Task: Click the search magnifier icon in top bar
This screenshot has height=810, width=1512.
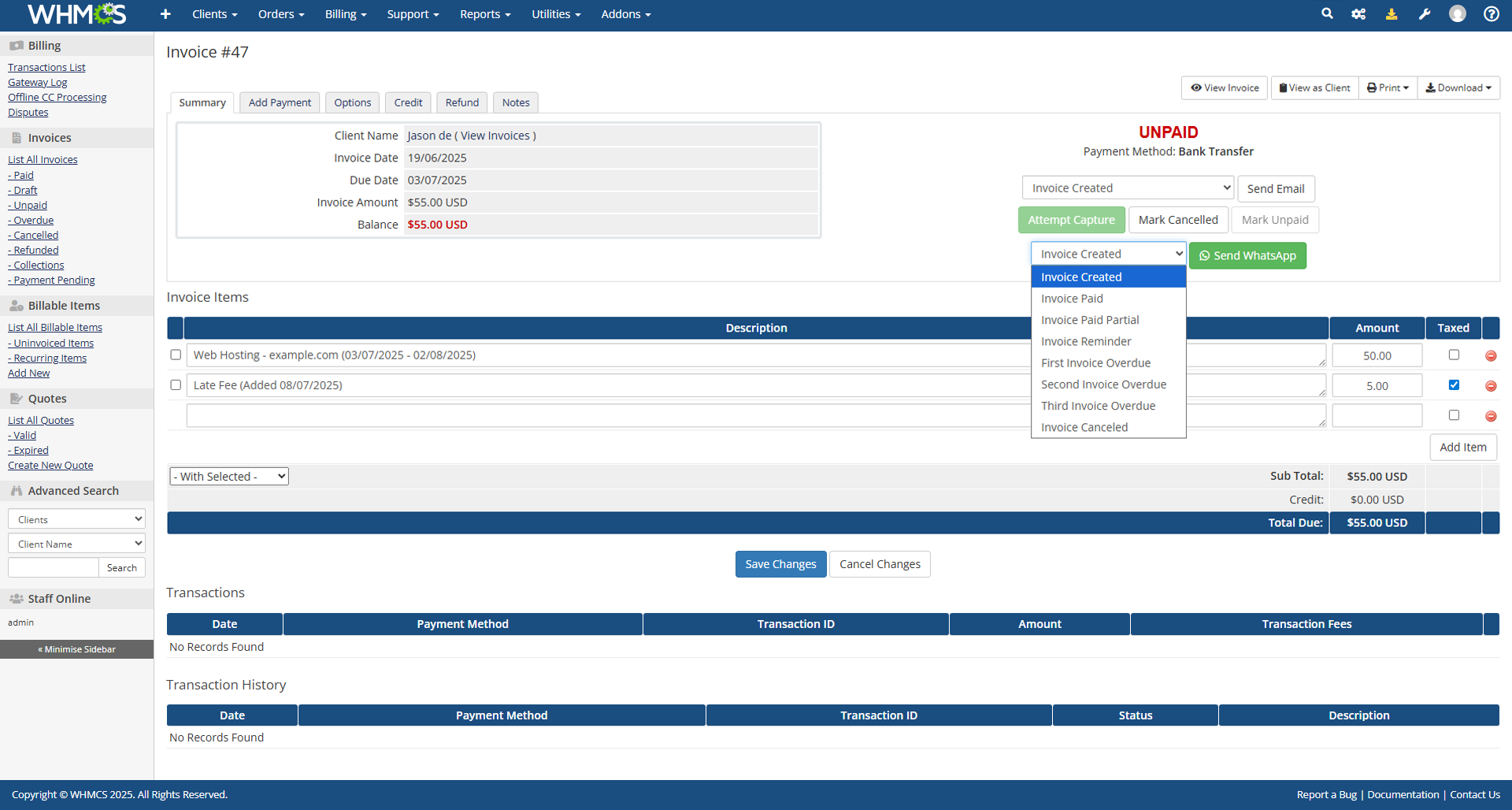Action: [1327, 14]
